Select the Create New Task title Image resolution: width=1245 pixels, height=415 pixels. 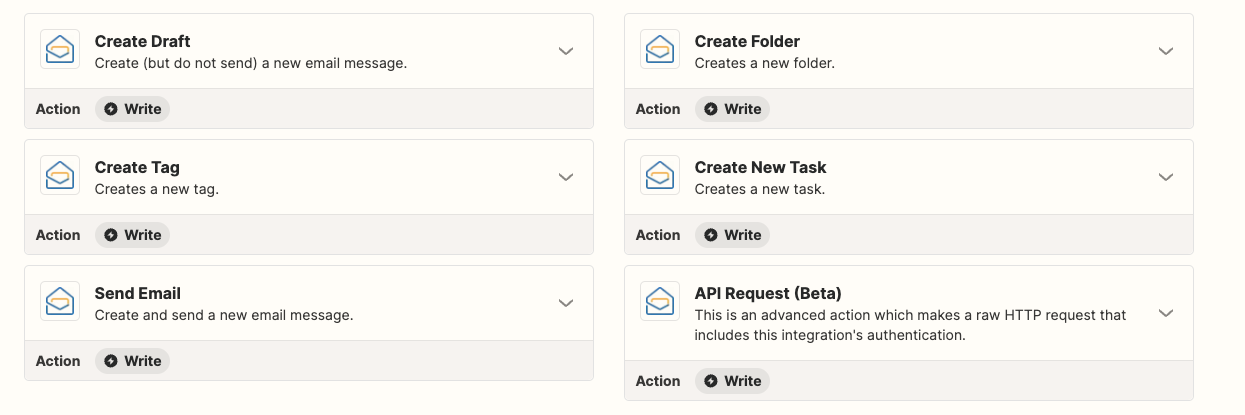click(x=761, y=167)
